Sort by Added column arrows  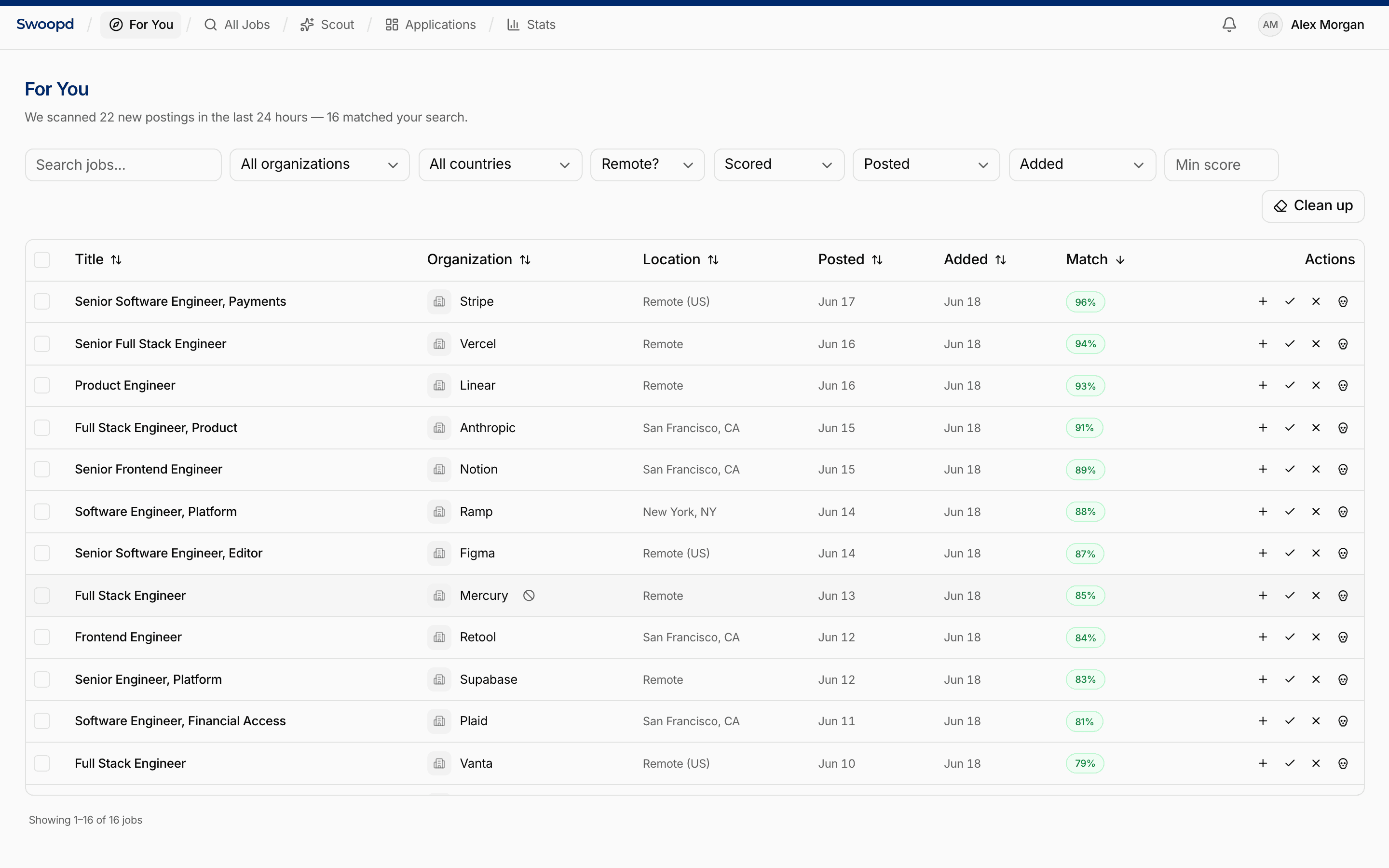pos(1000,259)
